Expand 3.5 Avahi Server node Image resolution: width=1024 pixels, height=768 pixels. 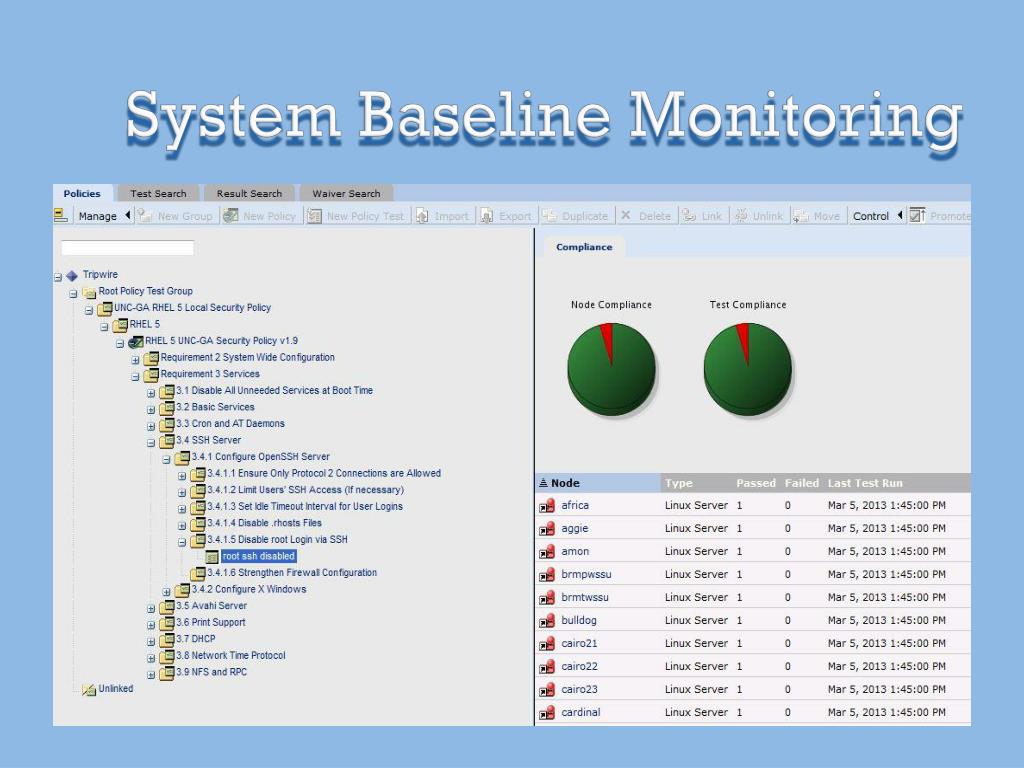tap(151, 609)
